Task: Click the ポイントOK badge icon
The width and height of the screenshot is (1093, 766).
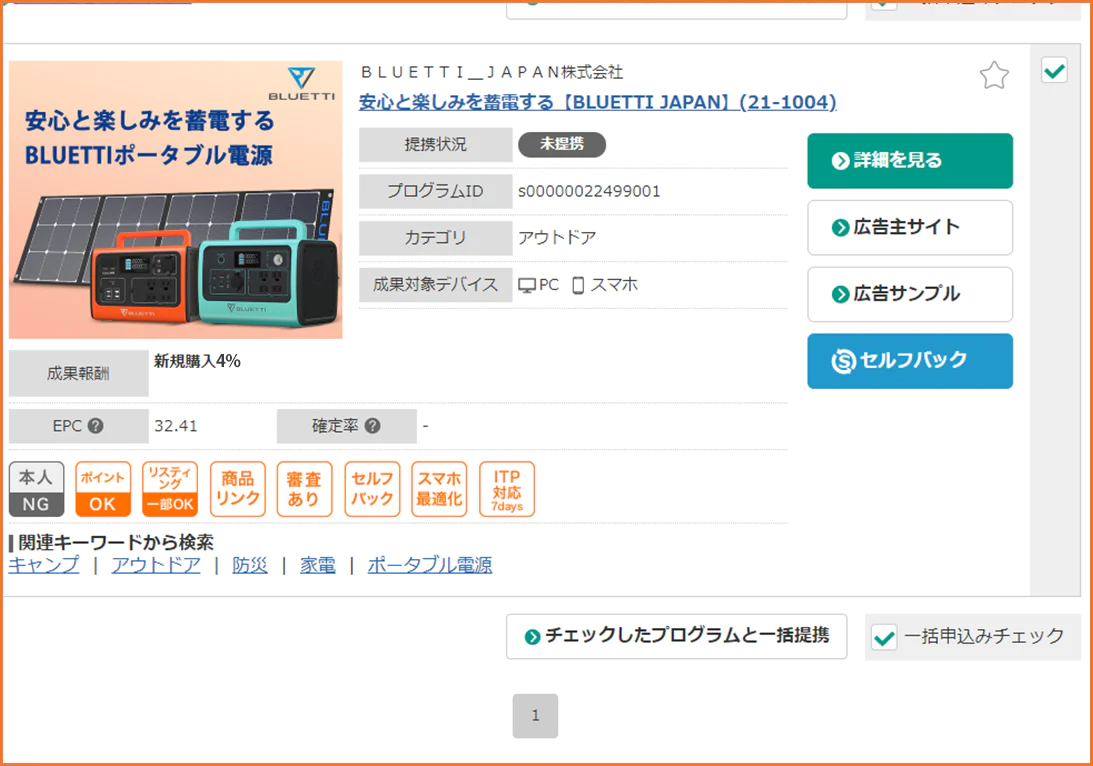Action: pyautogui.click(x=102, y=489)
